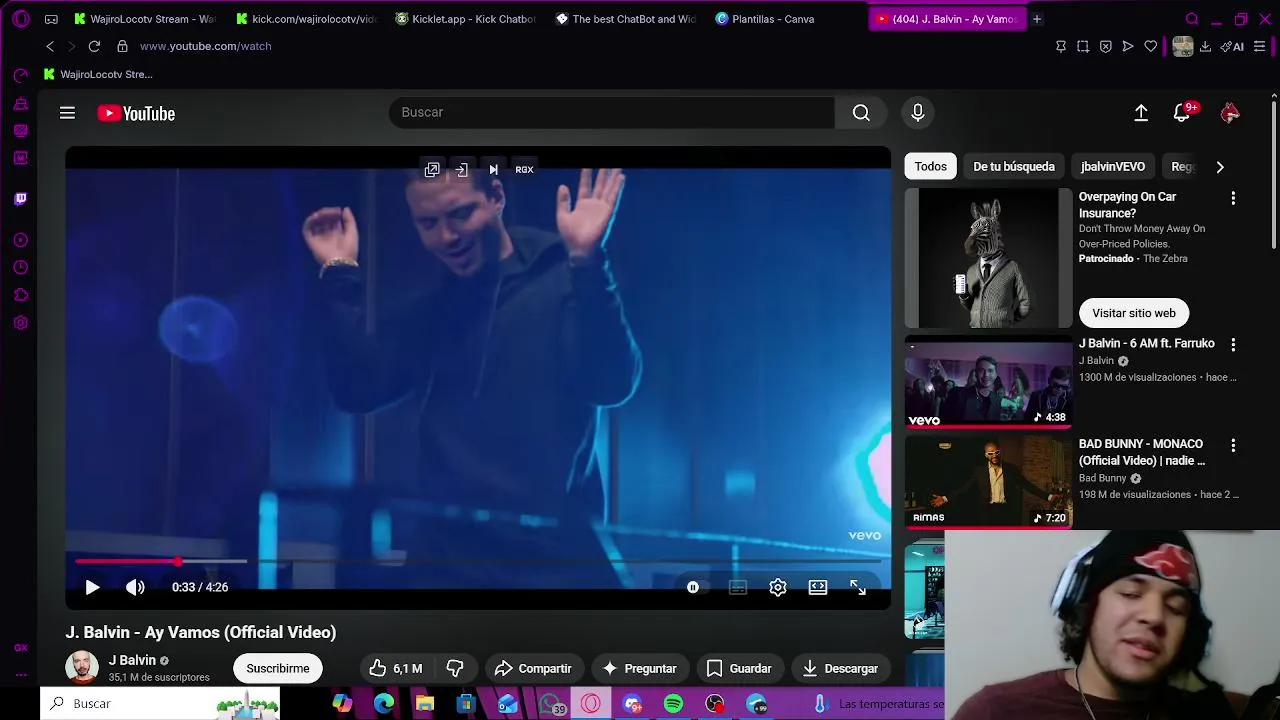Switch to WajiroLocotv Stream tab

(145, 19)
